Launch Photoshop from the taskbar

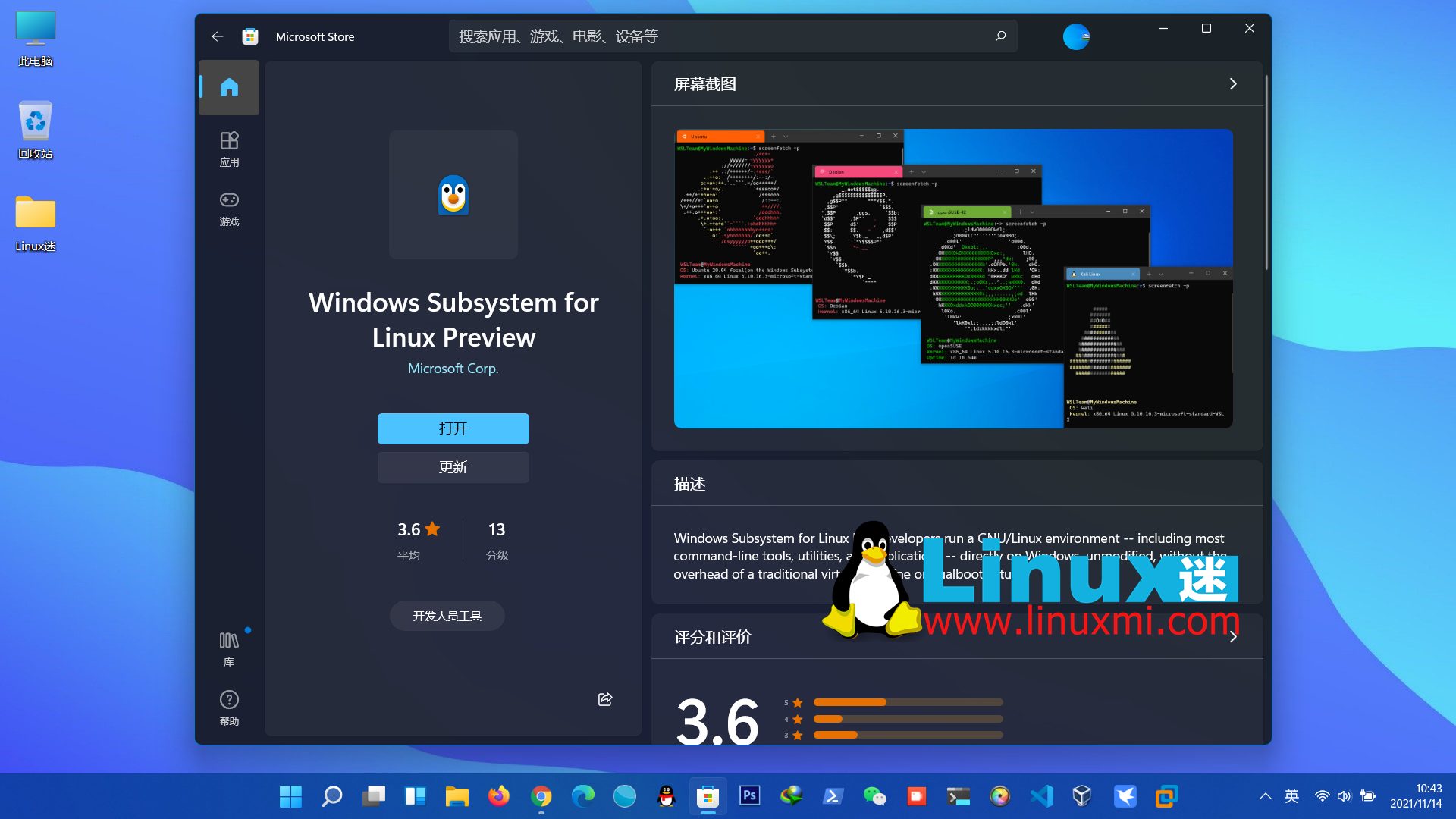pos(749,796)
